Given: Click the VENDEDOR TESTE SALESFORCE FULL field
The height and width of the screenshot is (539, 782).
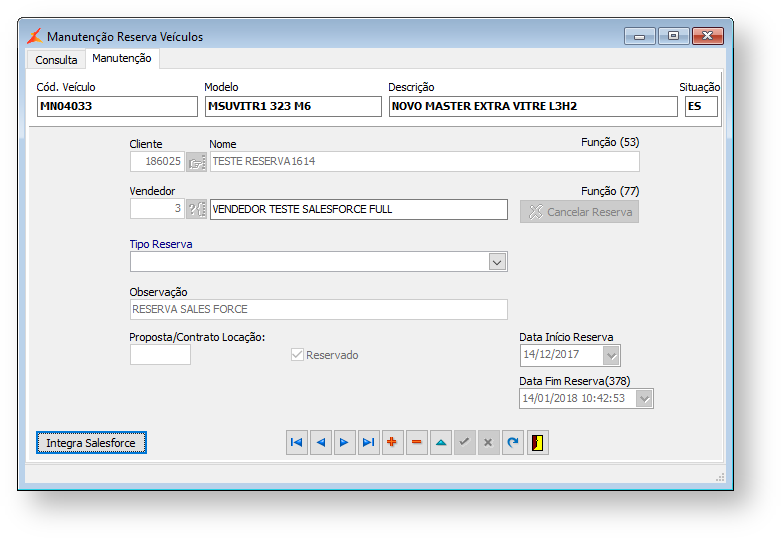Looking at the screenshot, I should click(x=359, y=209).
